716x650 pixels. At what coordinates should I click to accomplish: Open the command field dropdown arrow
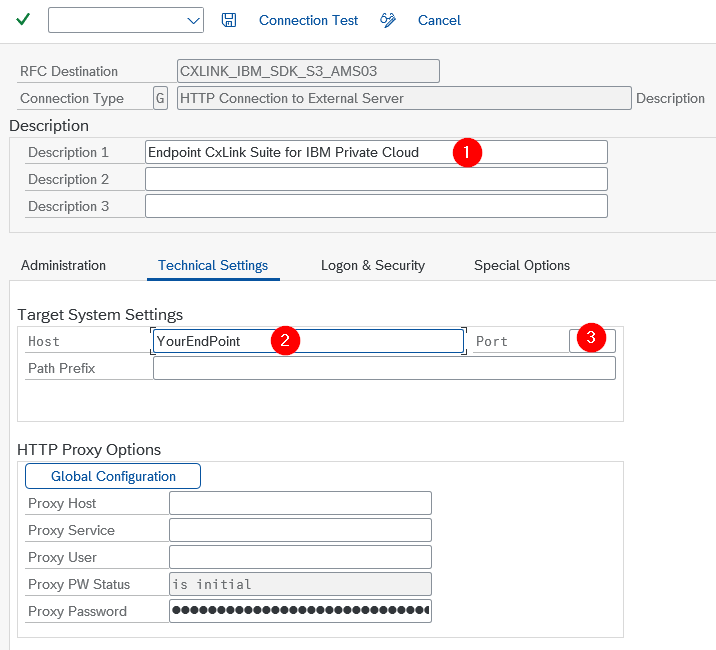(194, 21)
